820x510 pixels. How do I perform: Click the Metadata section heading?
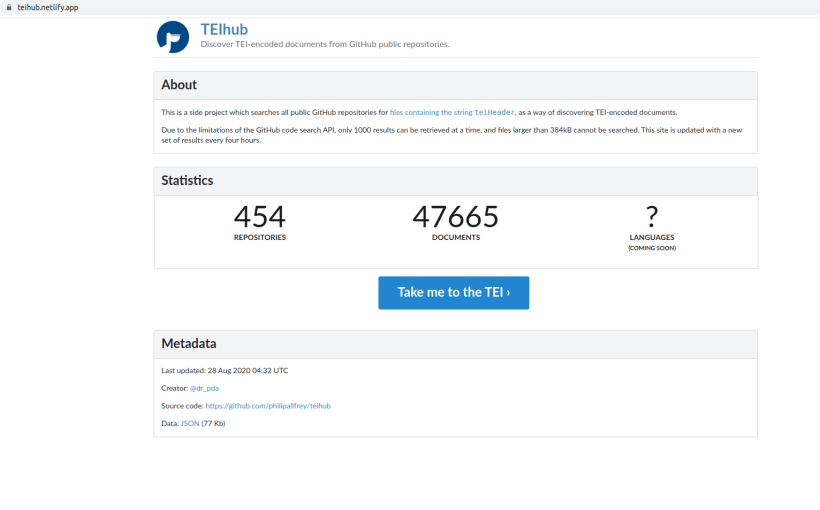tap(188, 344)
